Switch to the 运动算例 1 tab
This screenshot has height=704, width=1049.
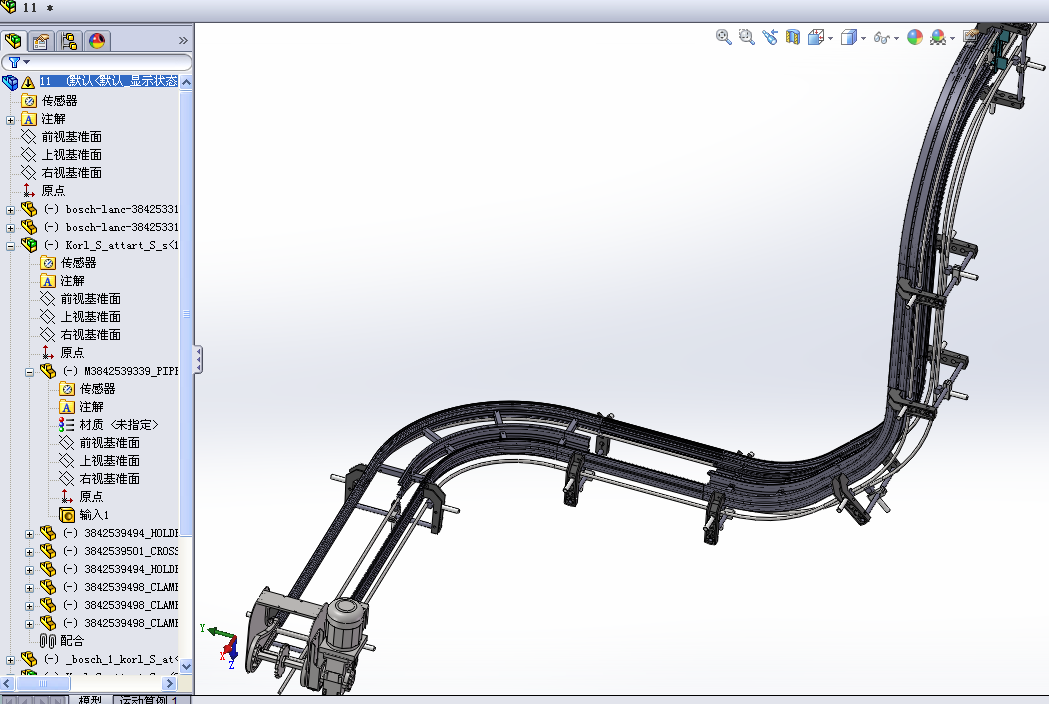click(149, 699)
